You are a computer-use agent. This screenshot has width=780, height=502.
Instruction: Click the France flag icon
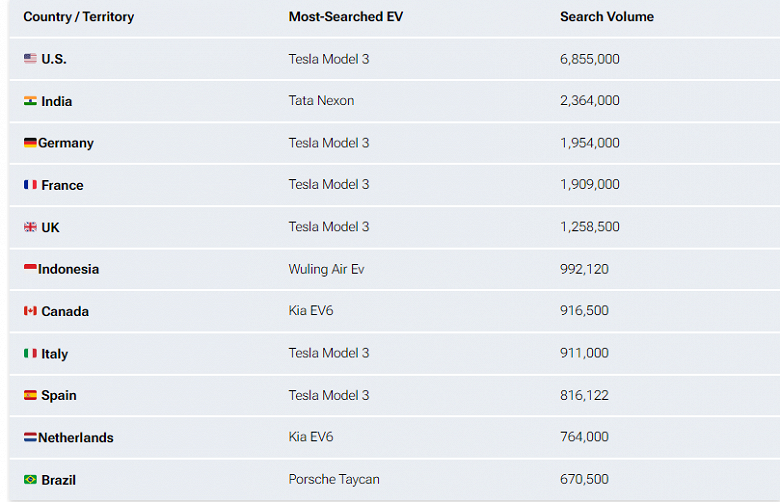[30, 185]
